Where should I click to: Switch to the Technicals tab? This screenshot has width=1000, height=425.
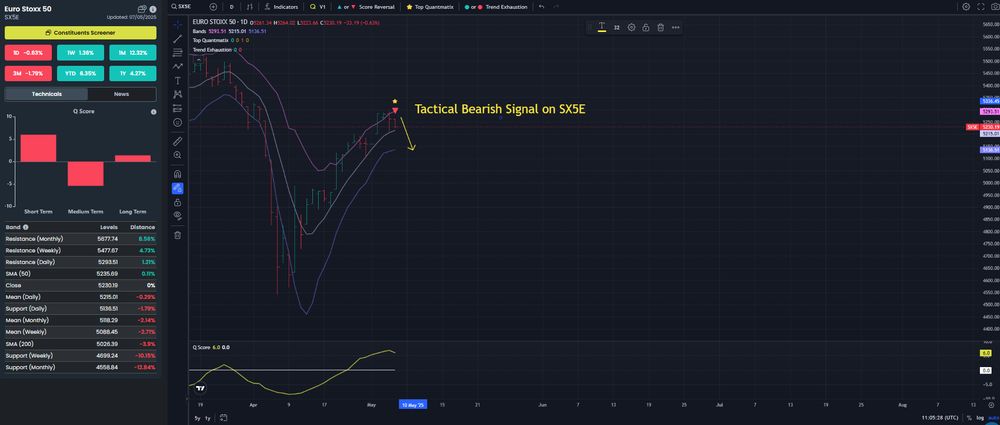[x=47, y=94]
